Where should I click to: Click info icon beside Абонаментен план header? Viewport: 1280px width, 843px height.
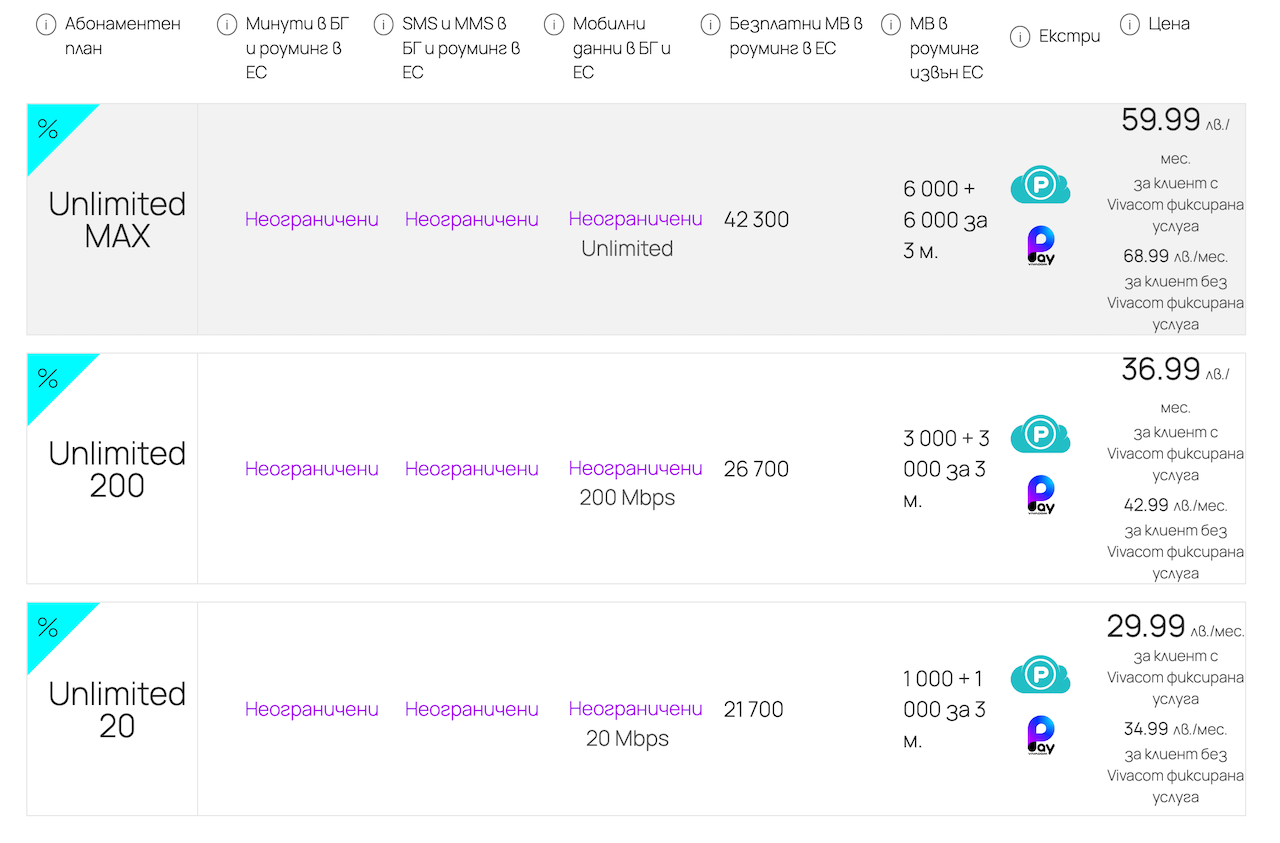(x=46, y=25)
